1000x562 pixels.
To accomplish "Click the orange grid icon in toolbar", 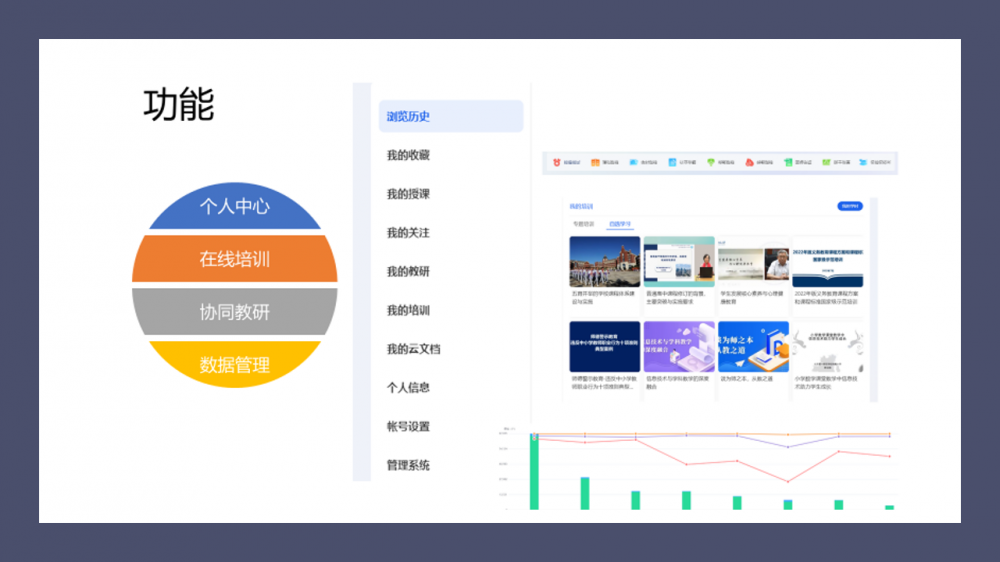I will pos(595,162).
